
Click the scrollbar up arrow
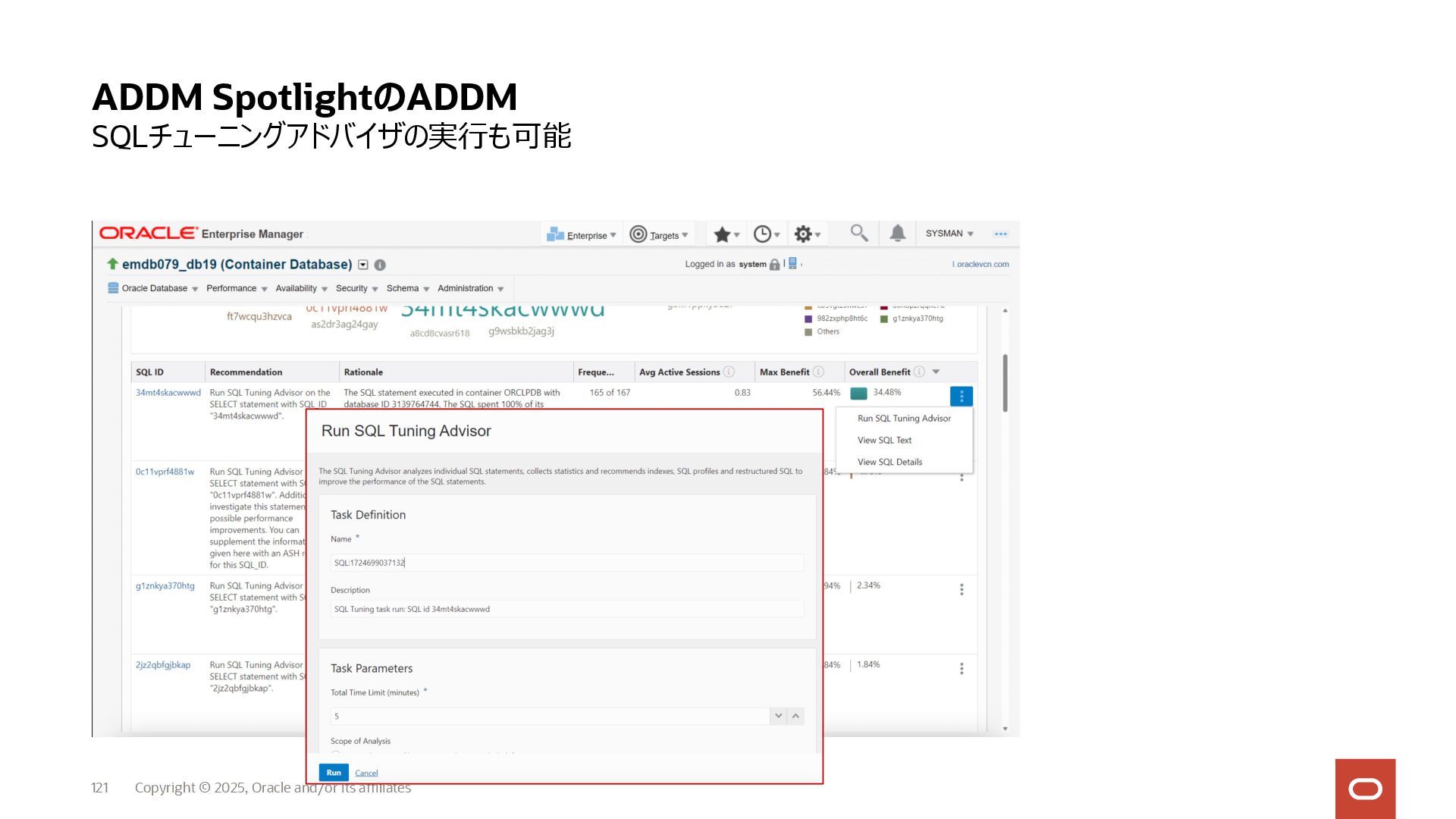point(1005,310)
